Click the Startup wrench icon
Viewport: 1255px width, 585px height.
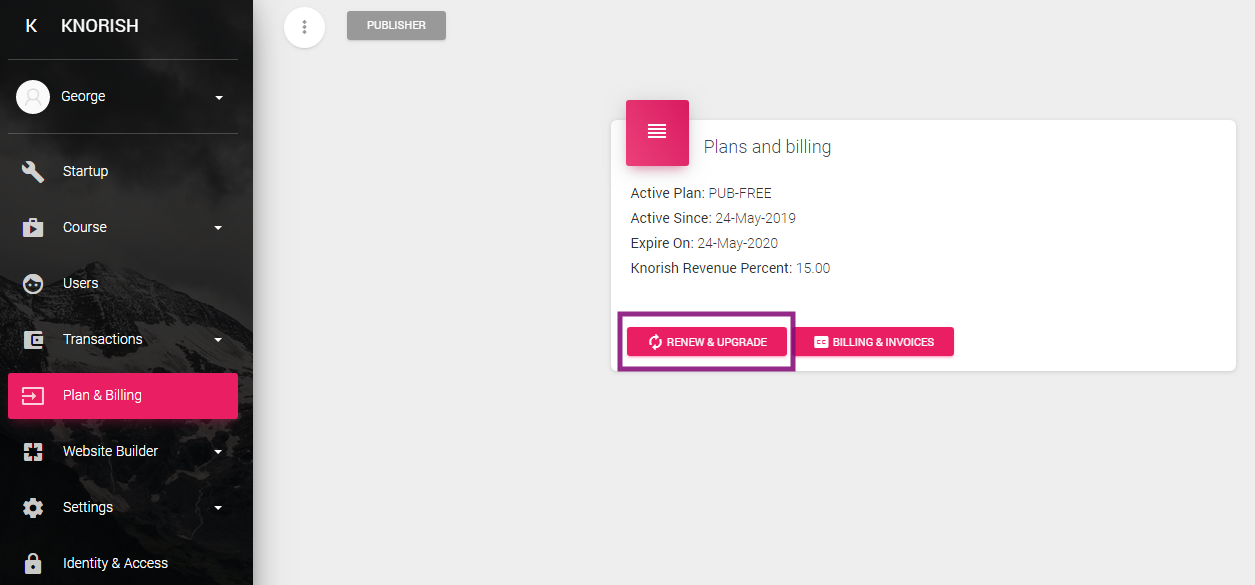(33, 172)
